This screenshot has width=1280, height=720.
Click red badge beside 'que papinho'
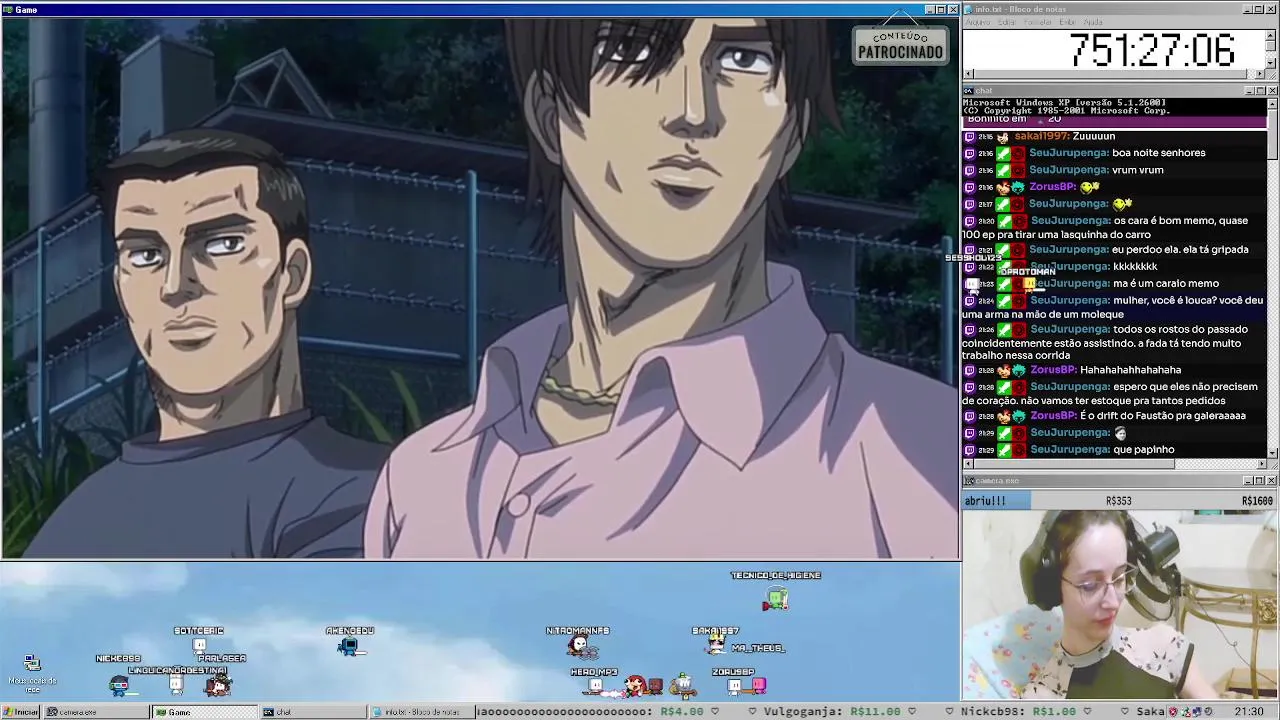click(x=1018, y=450)
